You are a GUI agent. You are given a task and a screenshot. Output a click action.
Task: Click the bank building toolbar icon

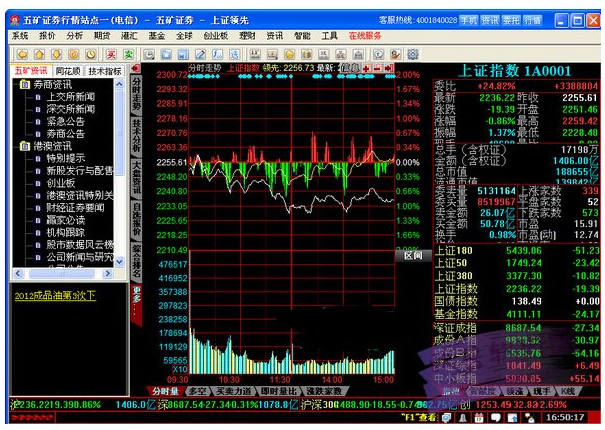click(358, 54)
